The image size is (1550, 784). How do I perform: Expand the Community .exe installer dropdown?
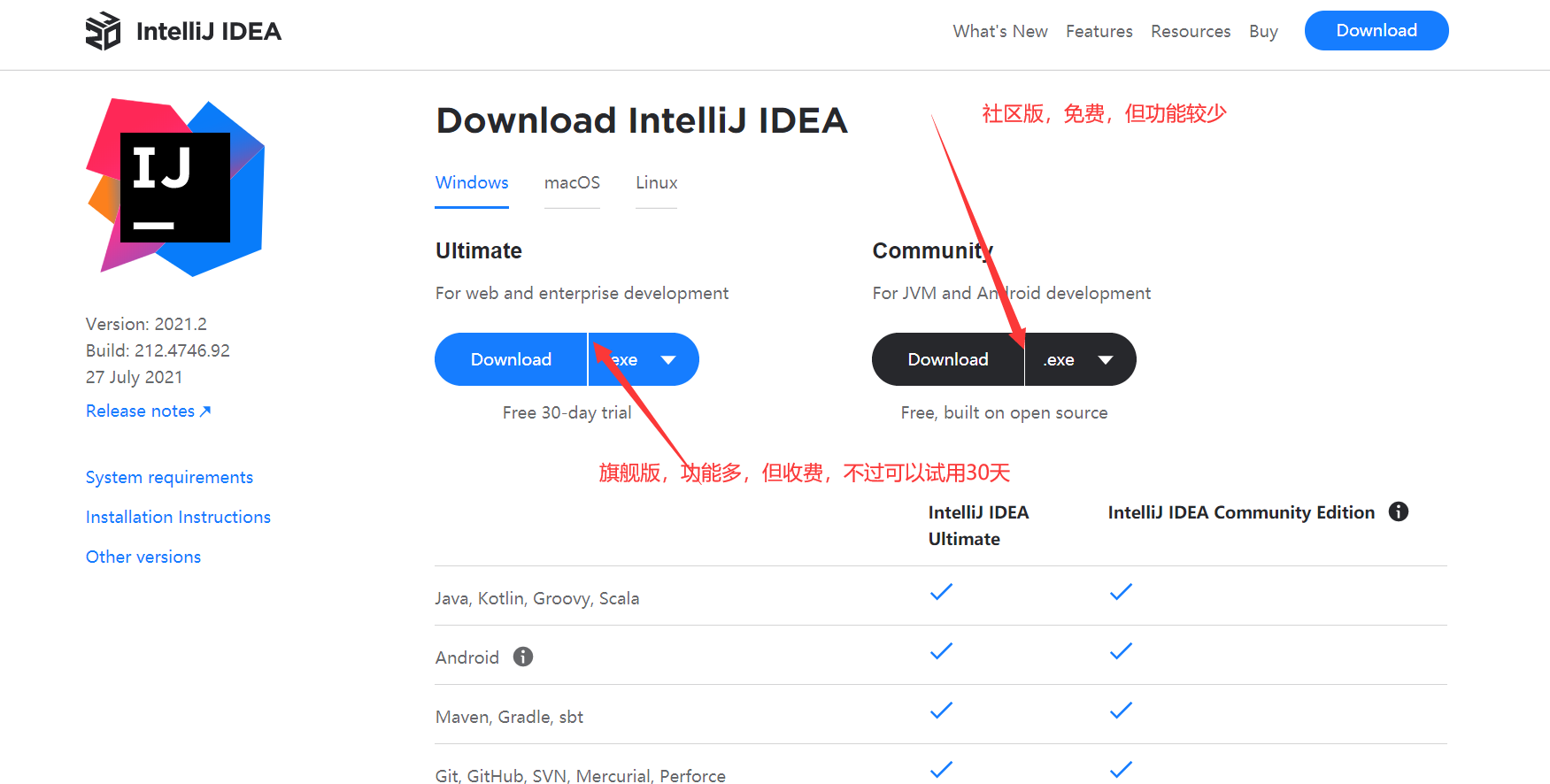coord(1081,359)
